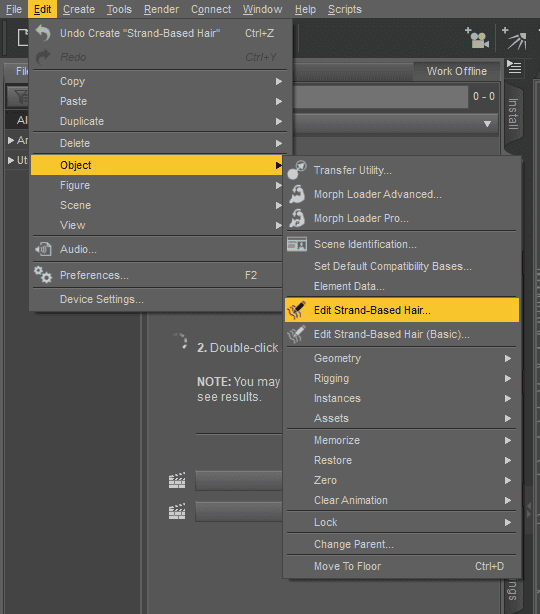
Task: Open the dropdown arrow below search
Action: [487, 124]
